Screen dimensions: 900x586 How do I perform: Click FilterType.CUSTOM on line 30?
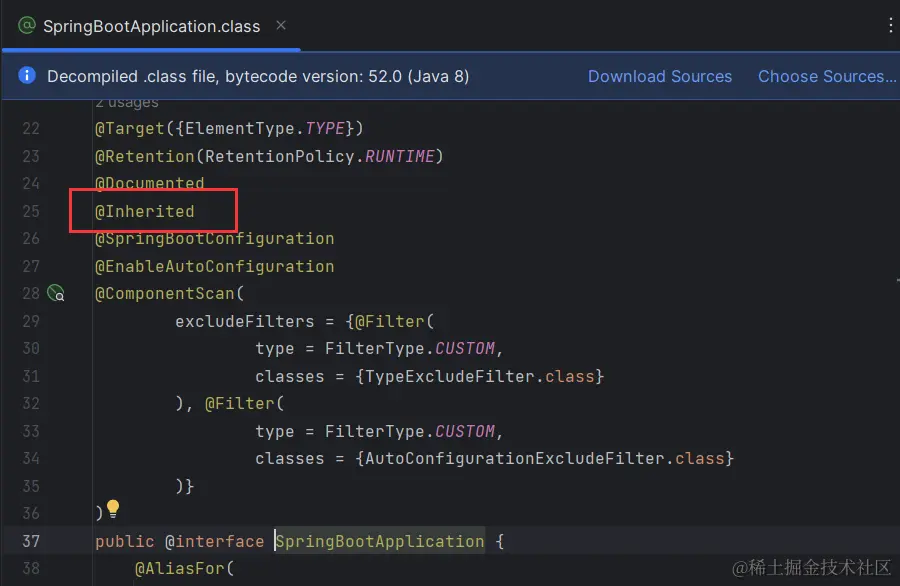410,348
